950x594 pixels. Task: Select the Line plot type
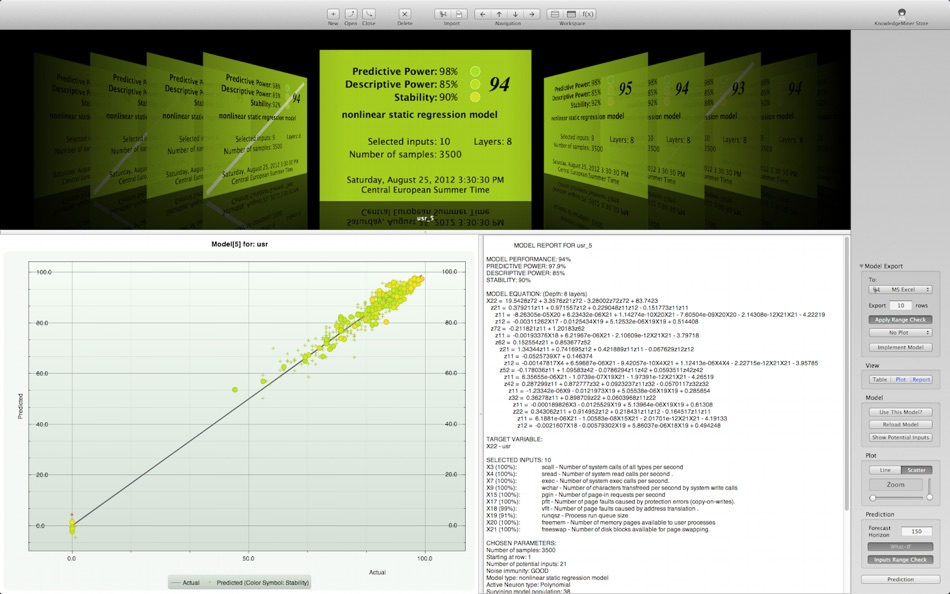885,470
